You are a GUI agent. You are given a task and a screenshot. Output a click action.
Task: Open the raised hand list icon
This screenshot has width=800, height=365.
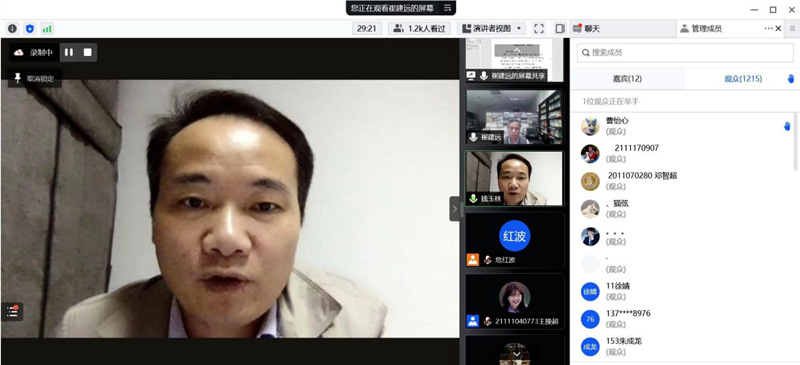(791, 79)
